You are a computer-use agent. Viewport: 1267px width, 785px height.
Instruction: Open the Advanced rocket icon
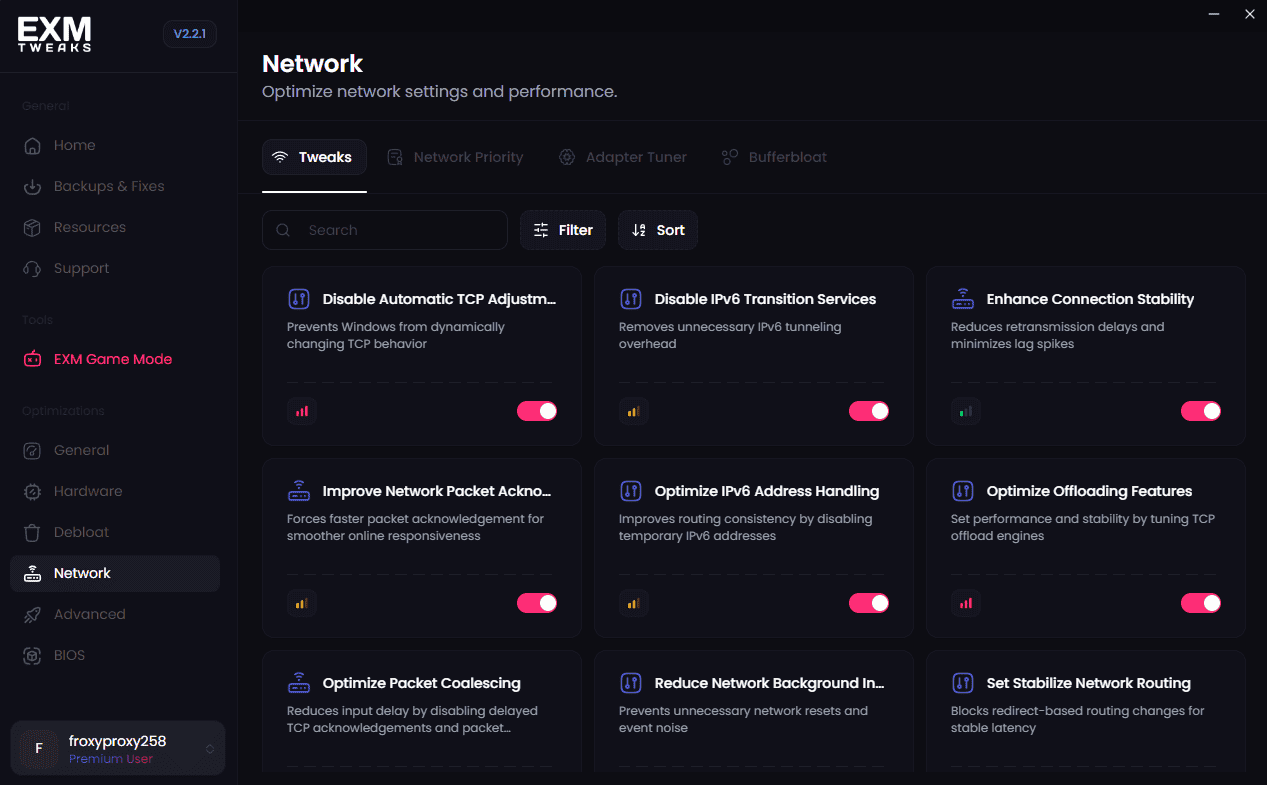(32, 614)
